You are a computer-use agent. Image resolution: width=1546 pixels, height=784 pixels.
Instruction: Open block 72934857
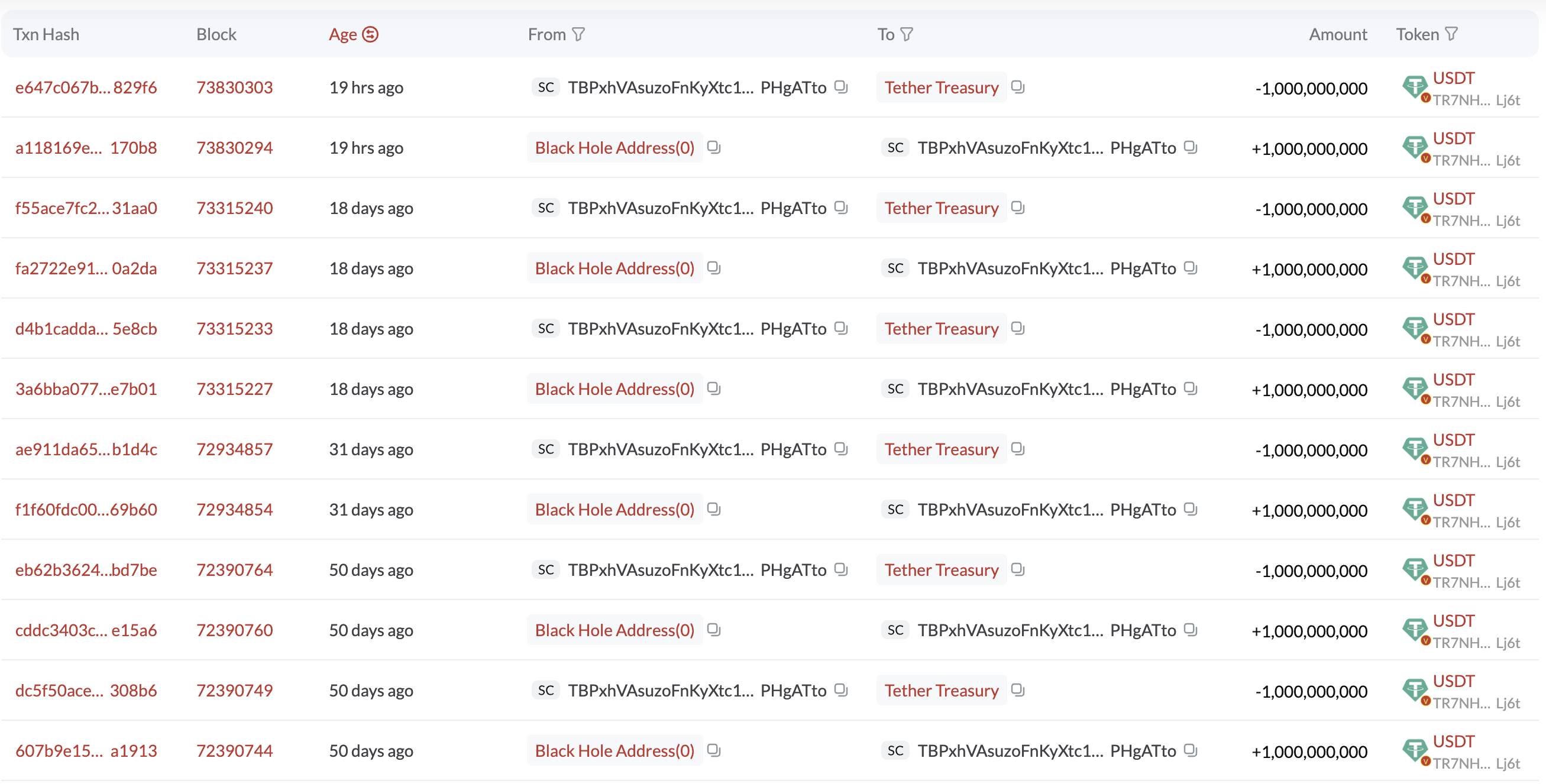point(235,449)
